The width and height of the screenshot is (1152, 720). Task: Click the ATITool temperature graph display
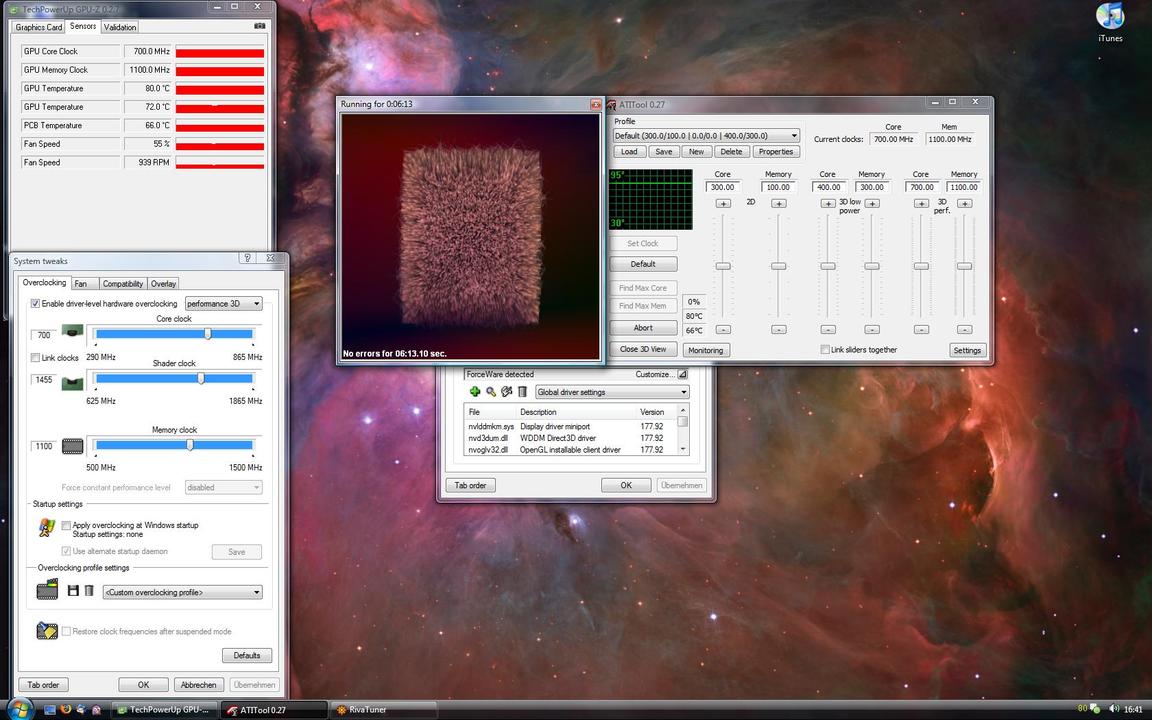(x=651, y=199)
